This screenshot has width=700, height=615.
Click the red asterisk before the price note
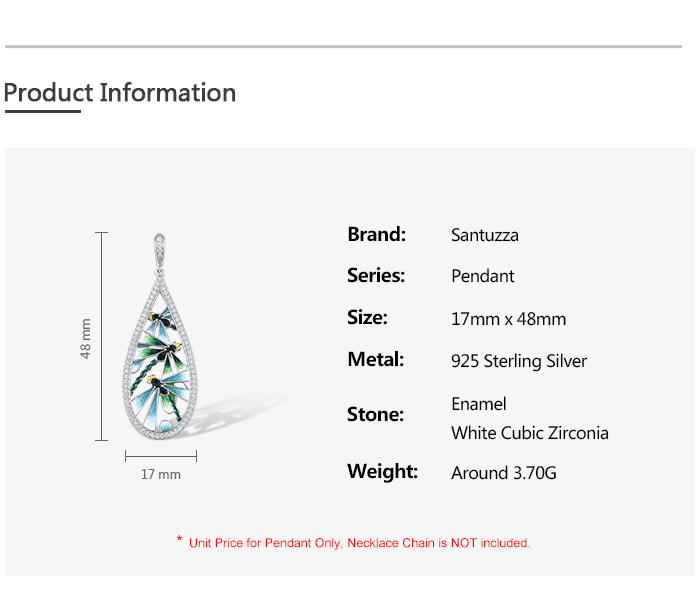click(x=179, y=541)
